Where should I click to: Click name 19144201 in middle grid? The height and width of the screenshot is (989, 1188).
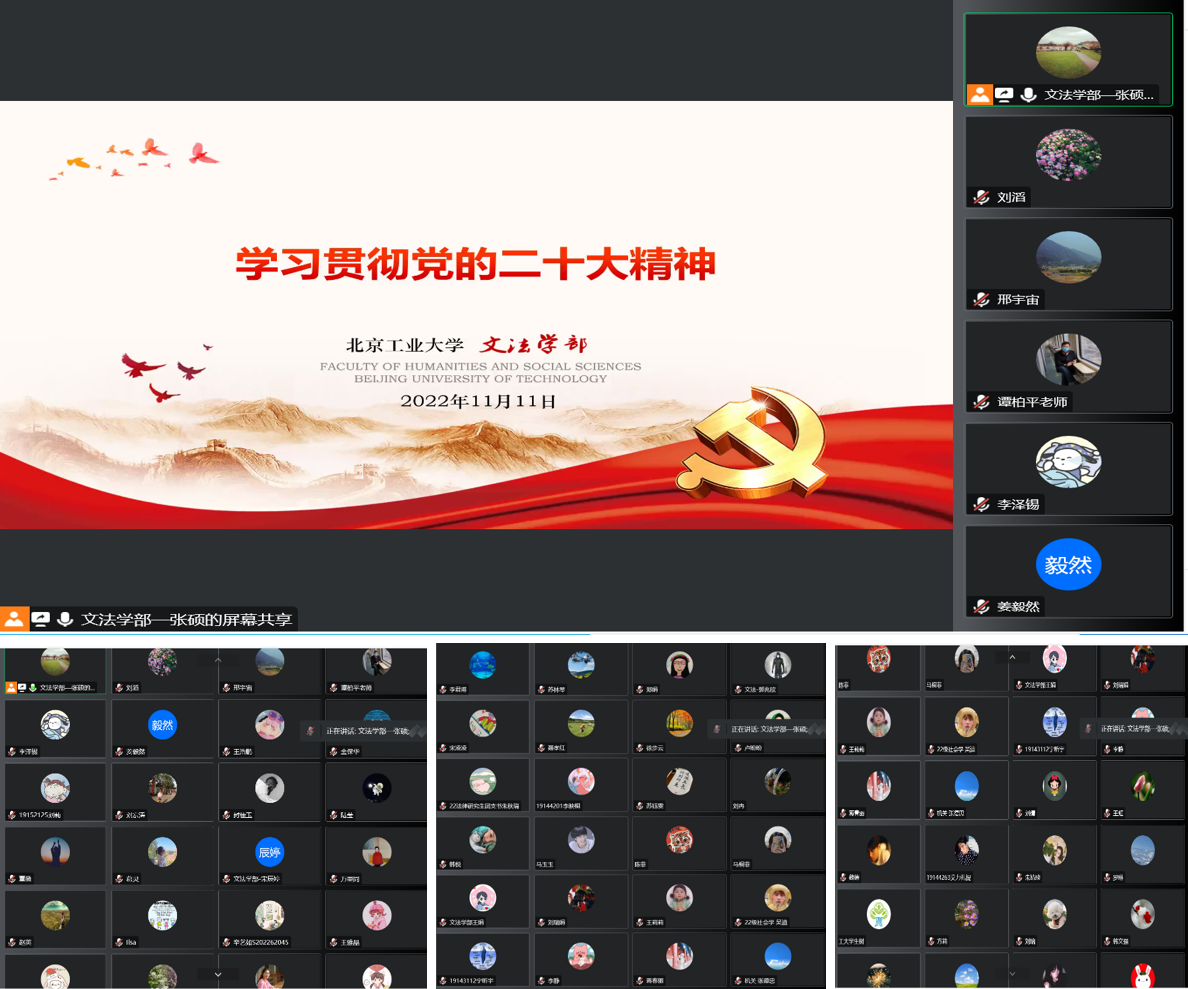558,806
